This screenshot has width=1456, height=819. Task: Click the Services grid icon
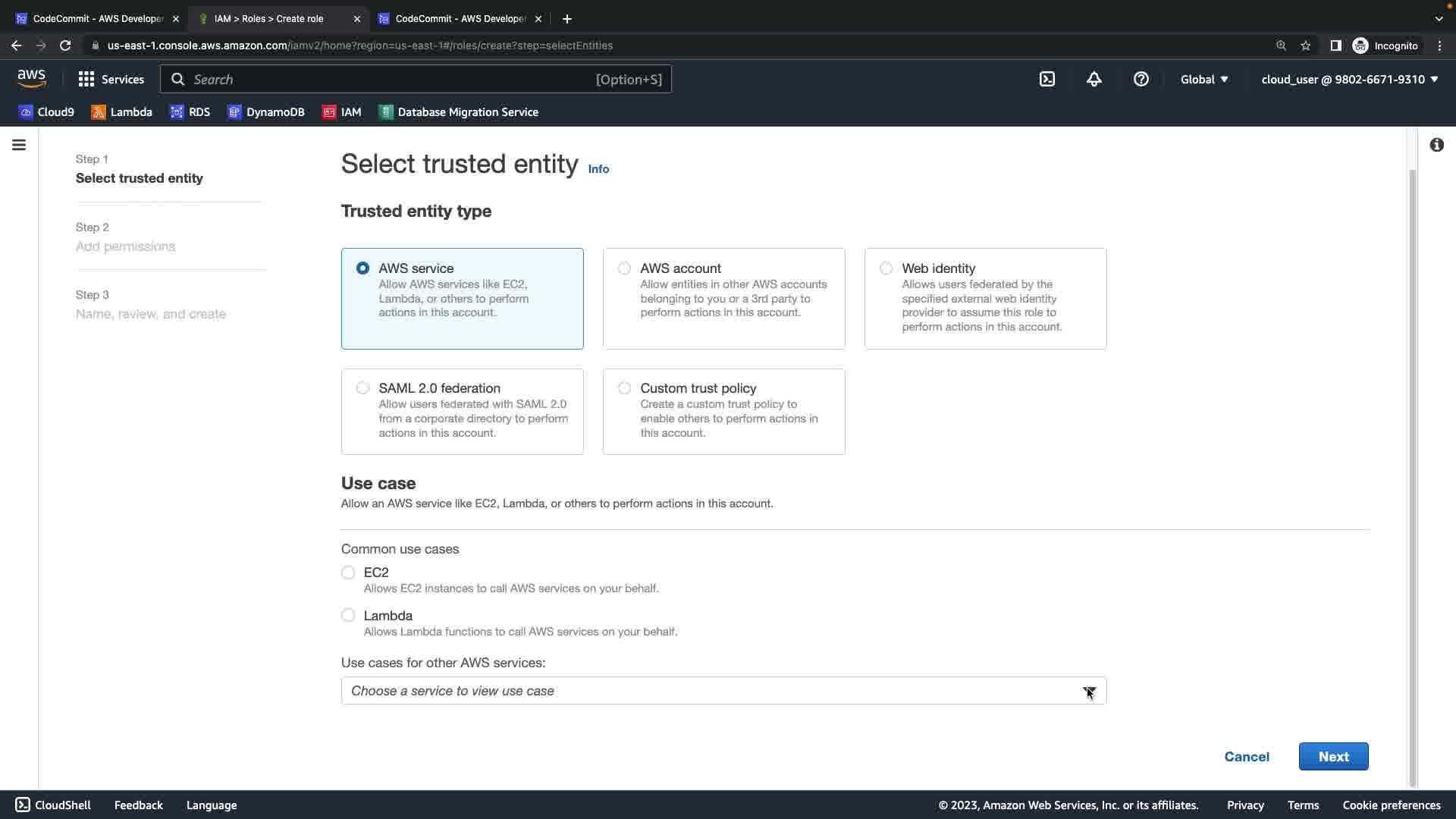click(86, 80)
